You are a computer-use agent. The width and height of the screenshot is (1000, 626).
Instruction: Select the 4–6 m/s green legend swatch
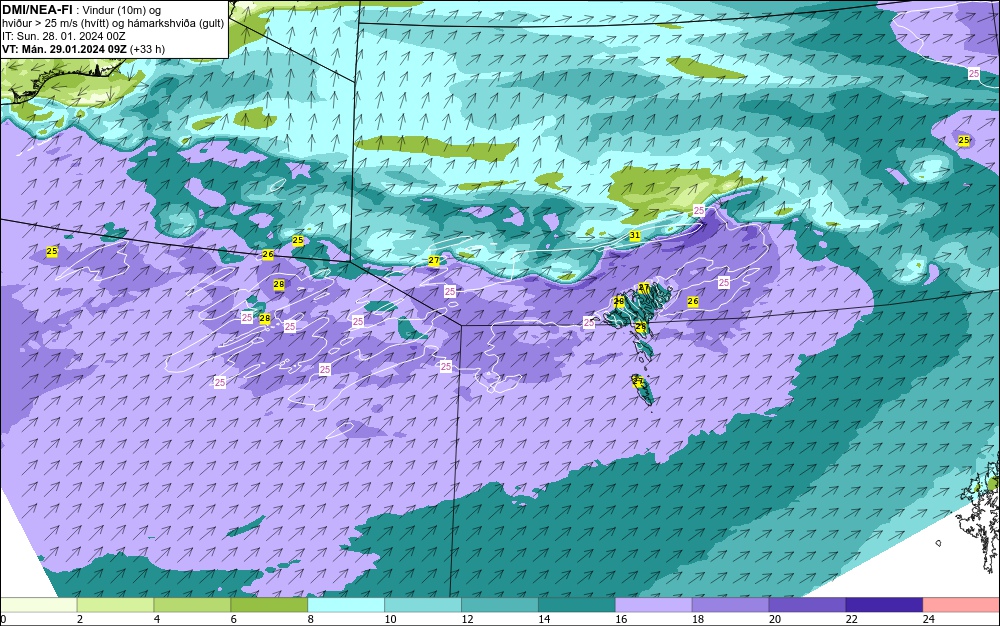[x=192, y=604]
